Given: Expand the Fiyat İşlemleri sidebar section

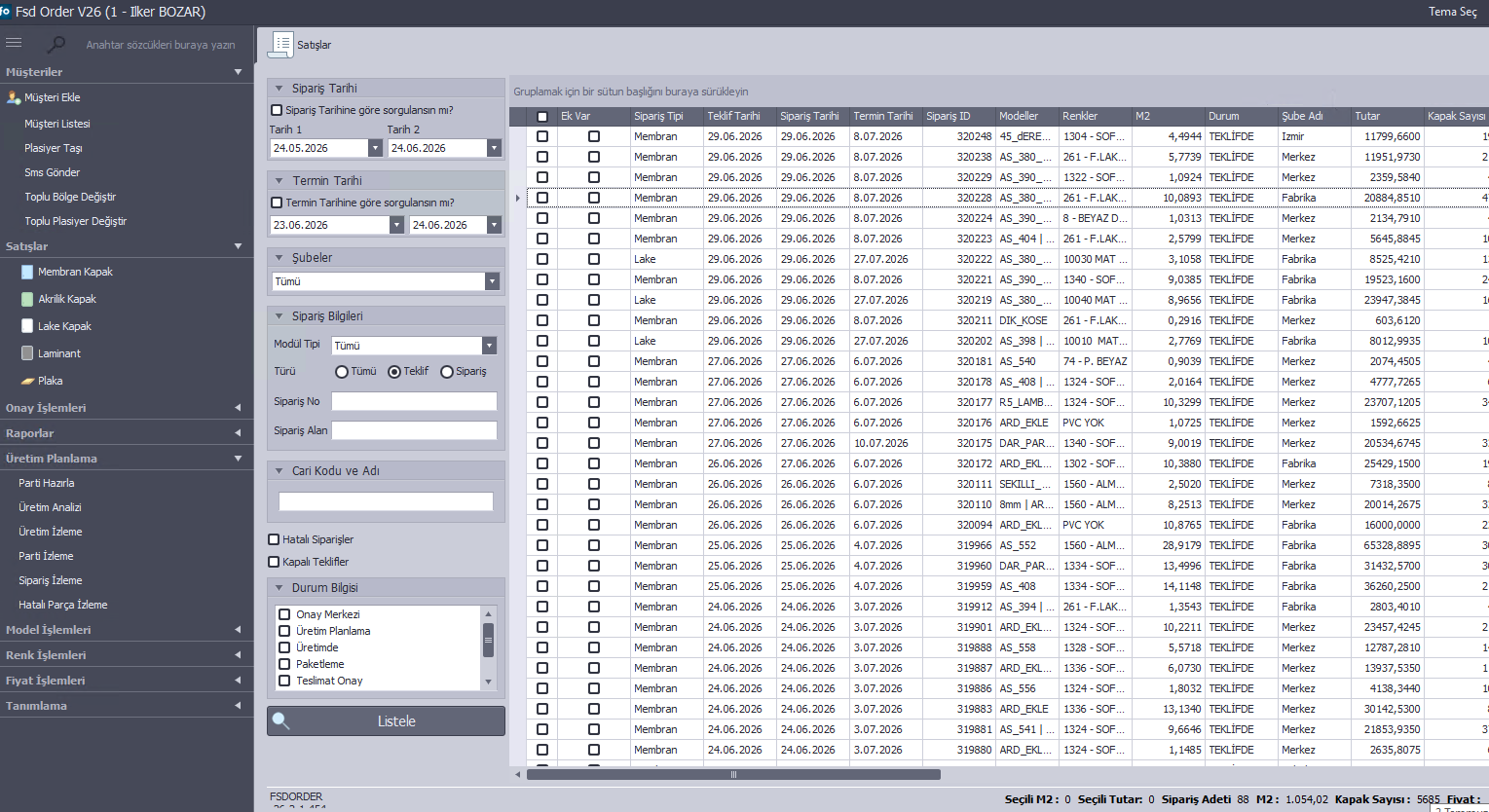Looking at the screenshot, I should pyautogui.click(x=238, y=681).
